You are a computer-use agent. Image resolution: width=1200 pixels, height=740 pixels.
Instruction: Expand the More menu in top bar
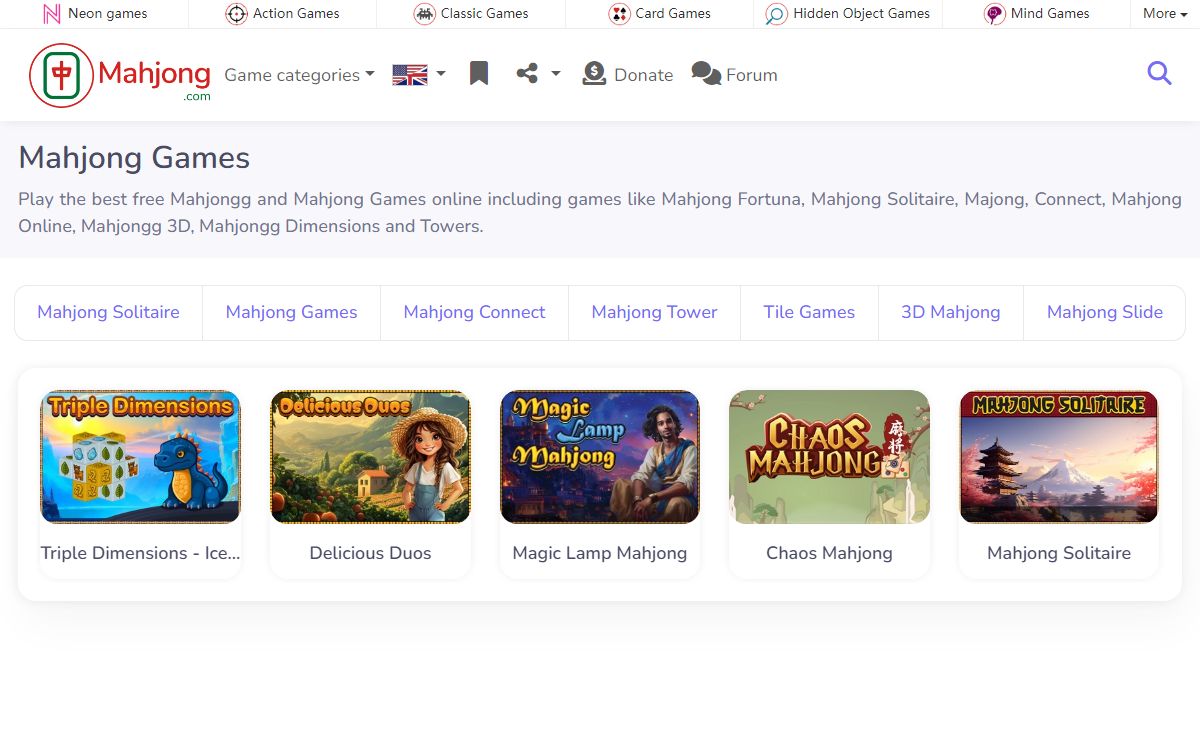(1165, 14)
